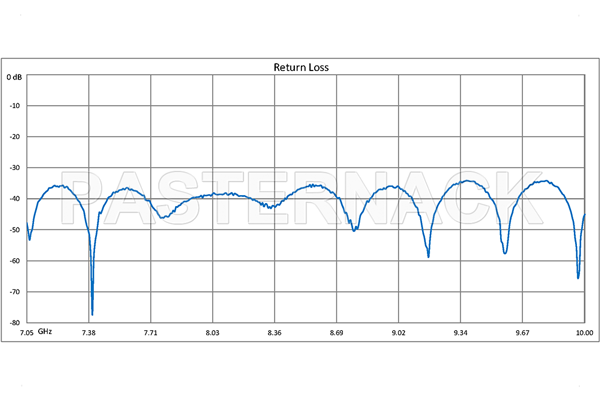Click the 10.00 x-axis end label
600x400 pixels.
pyautogui.click(x=584, y=331)
